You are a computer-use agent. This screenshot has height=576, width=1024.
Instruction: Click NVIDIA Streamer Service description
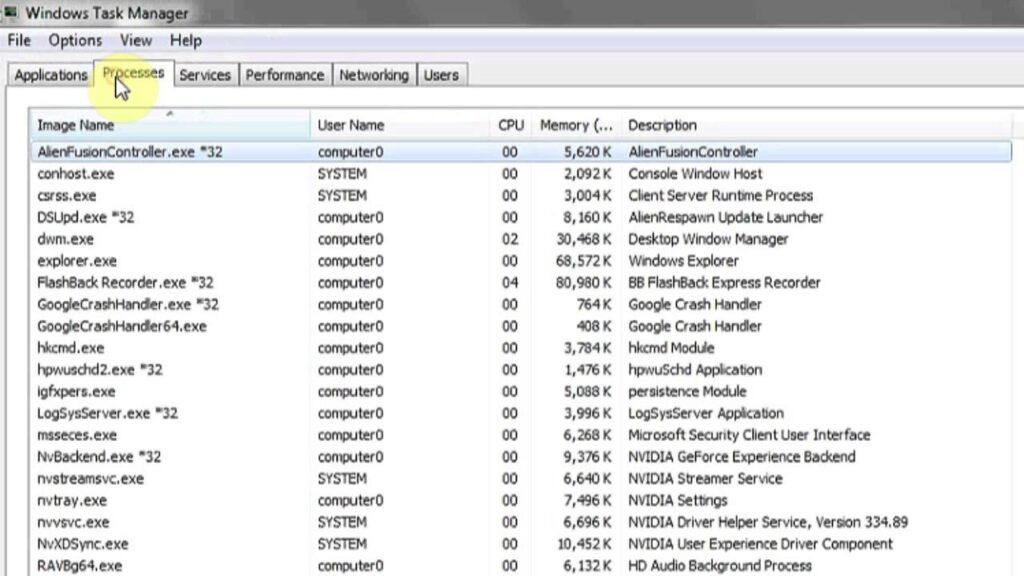coord(705,479)
